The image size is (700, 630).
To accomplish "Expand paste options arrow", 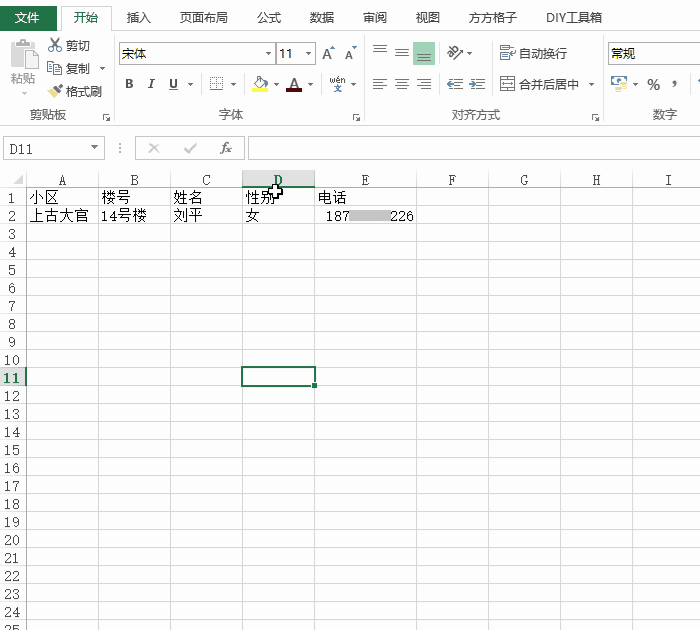I will (x=24, y=93).
